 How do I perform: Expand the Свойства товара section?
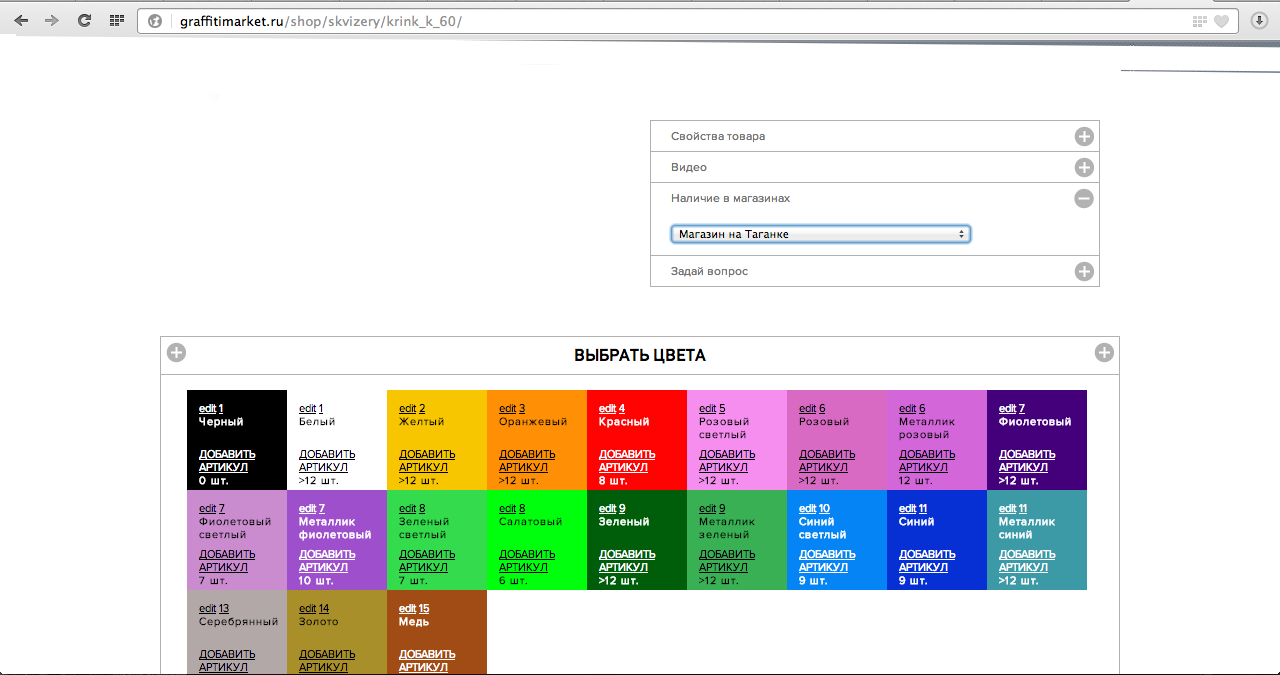coord(1084,137)
